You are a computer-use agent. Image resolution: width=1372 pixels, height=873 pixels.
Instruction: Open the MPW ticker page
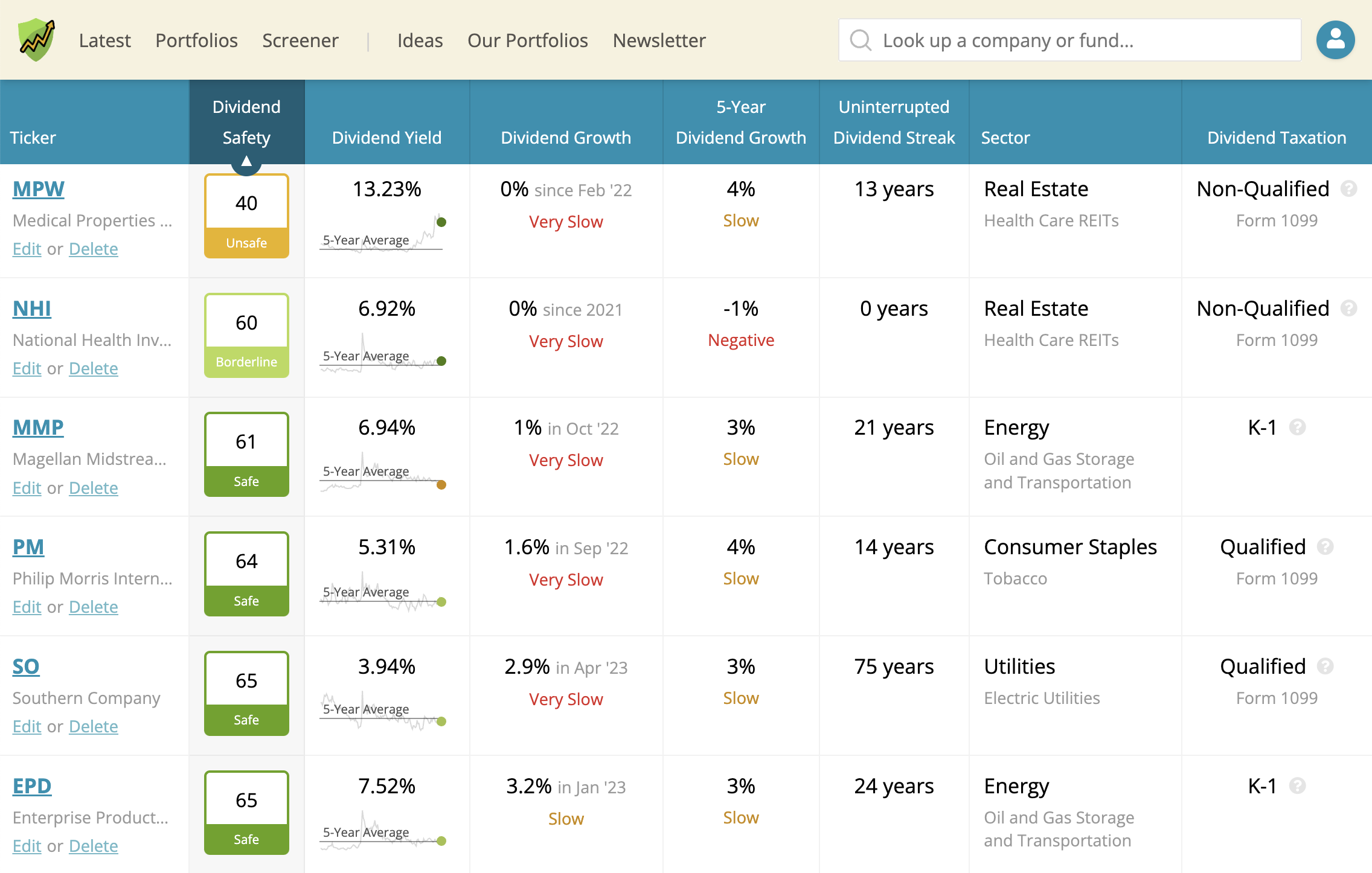click(38, 188)
